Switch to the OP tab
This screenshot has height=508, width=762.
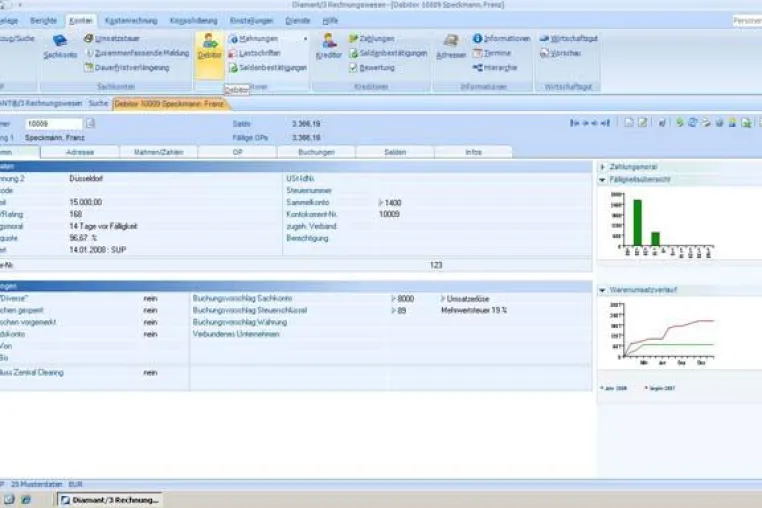point(237,152)
